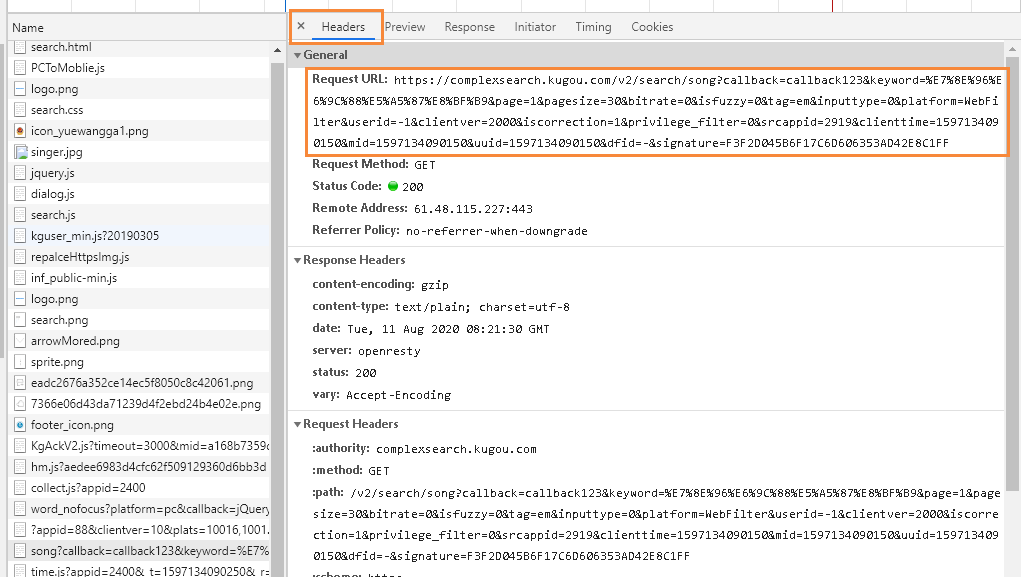Click the :authority complexsearch.kugou.com value
1021x577 pixels.
[456, 449]
